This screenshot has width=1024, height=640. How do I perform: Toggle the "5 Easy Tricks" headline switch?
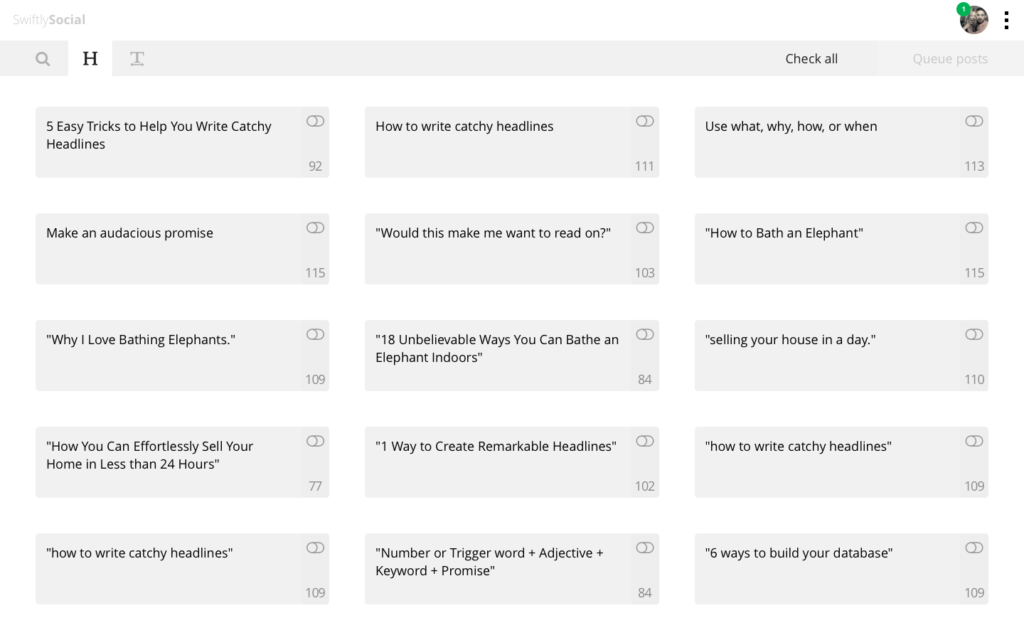(315, 121)
